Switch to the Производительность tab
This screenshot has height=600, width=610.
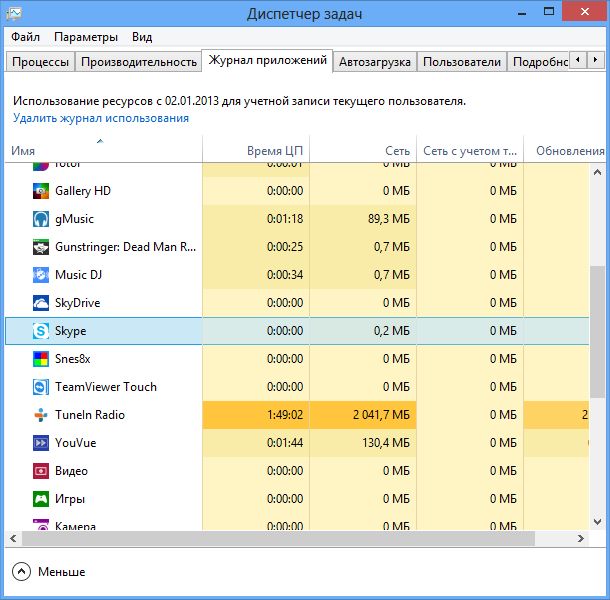[139, 62]
